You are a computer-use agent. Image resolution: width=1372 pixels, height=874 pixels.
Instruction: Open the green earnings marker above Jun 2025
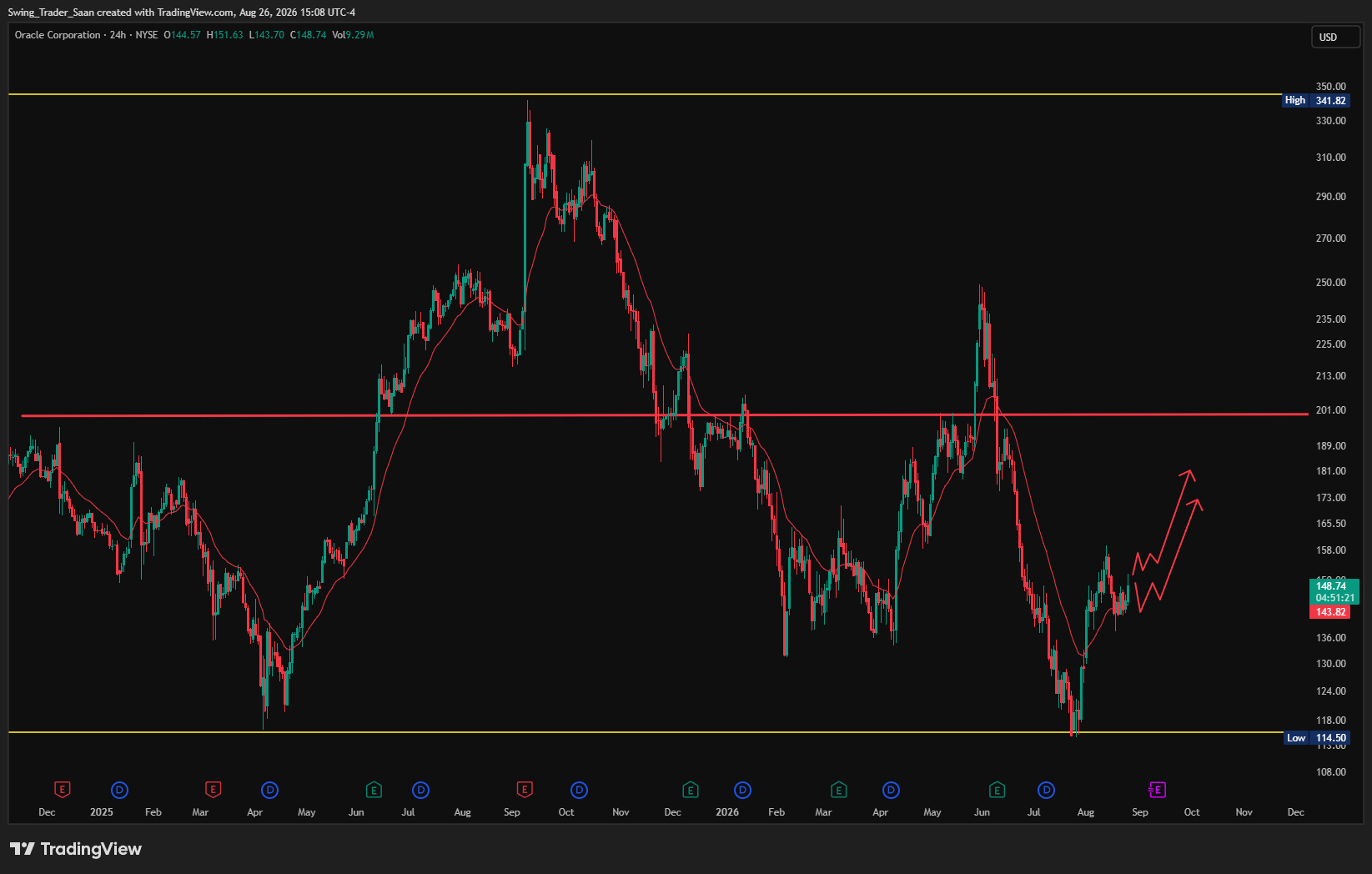[374, 790]
